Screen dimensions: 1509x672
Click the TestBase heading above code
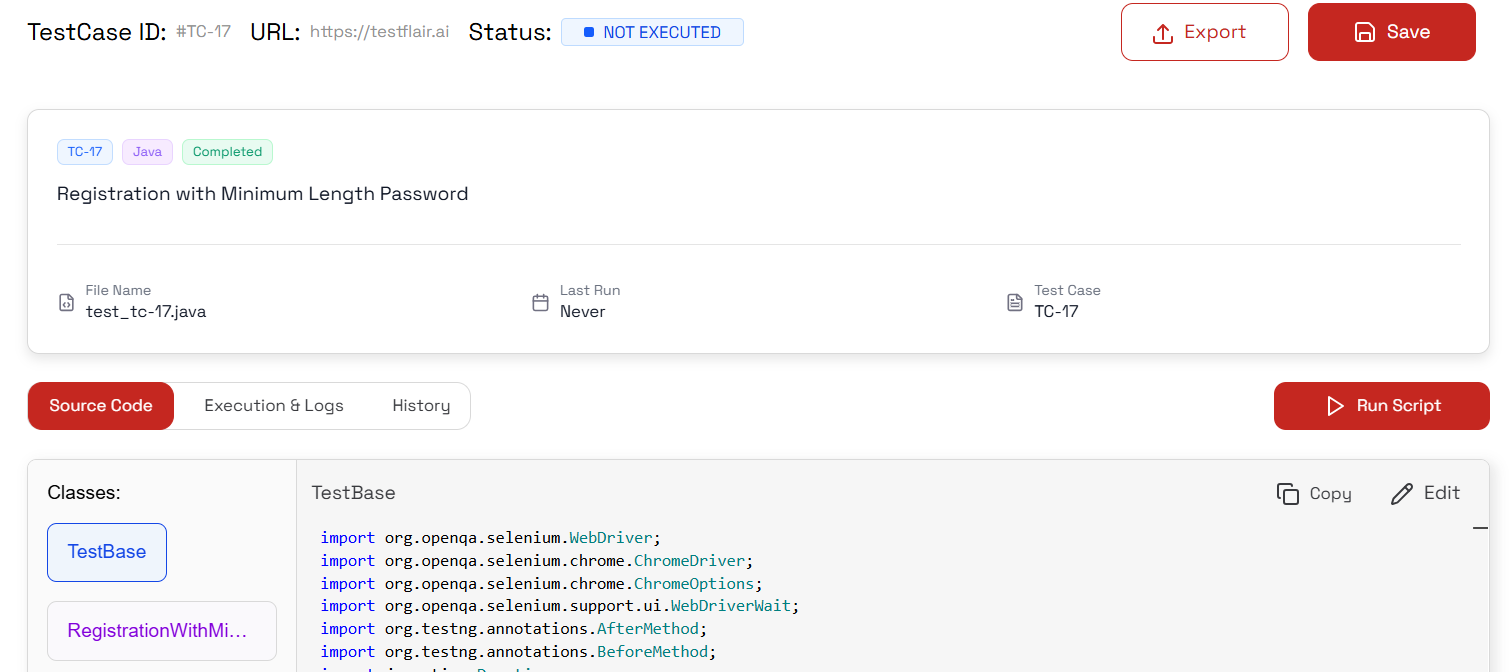tap(354, 493)
